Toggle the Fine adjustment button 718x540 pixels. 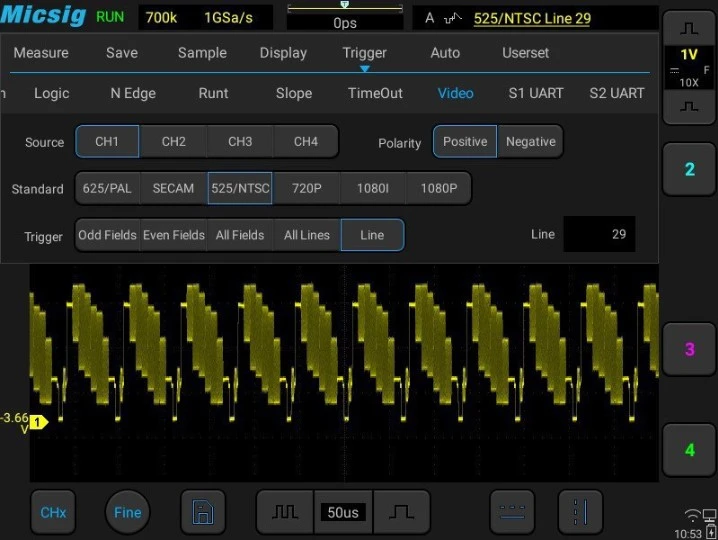[127, 512]
